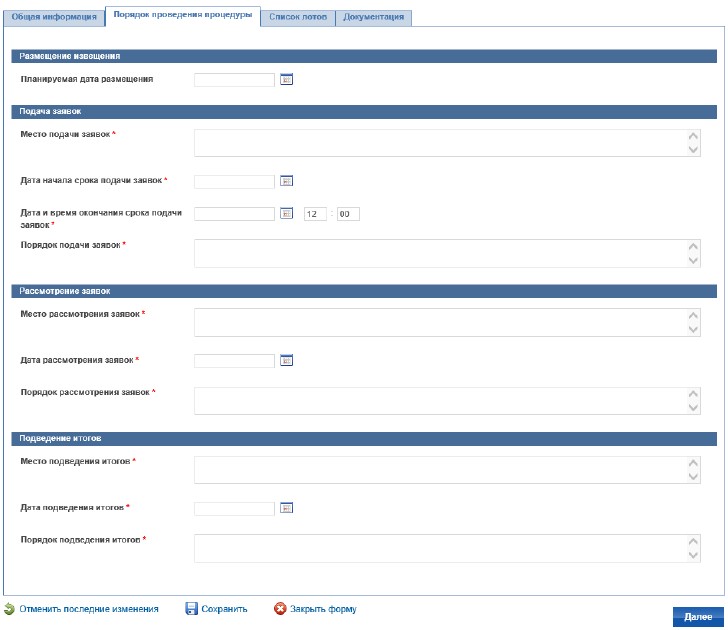The image size is (728, 630).
Task: Click the red close form icon
Action: [281, 608]
